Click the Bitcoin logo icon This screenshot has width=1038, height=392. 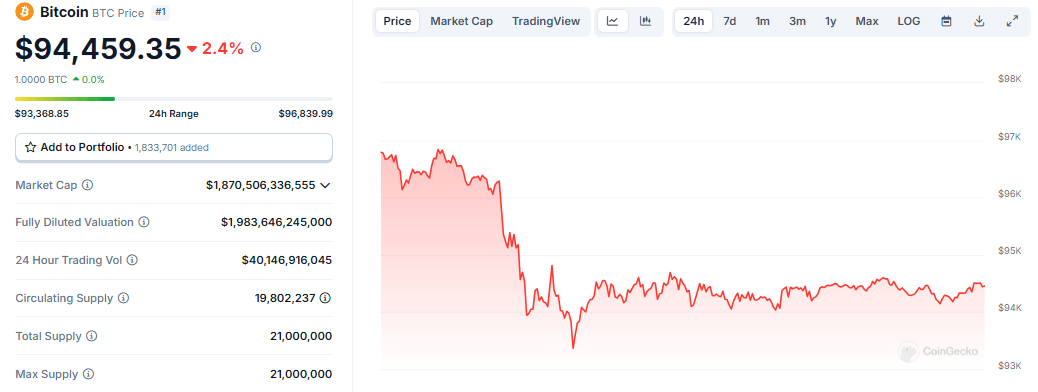pyautogui.click(x=24, y=12)
